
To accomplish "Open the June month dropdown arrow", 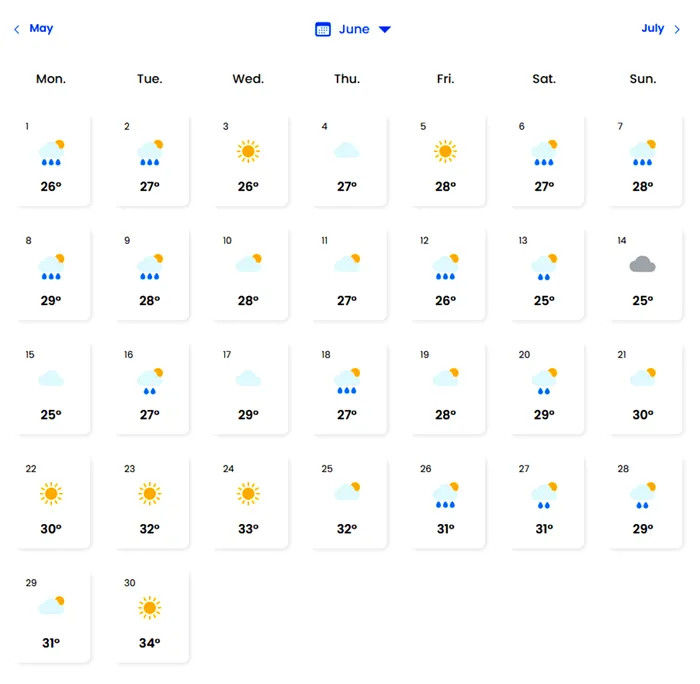I will [x=385, y=29].
